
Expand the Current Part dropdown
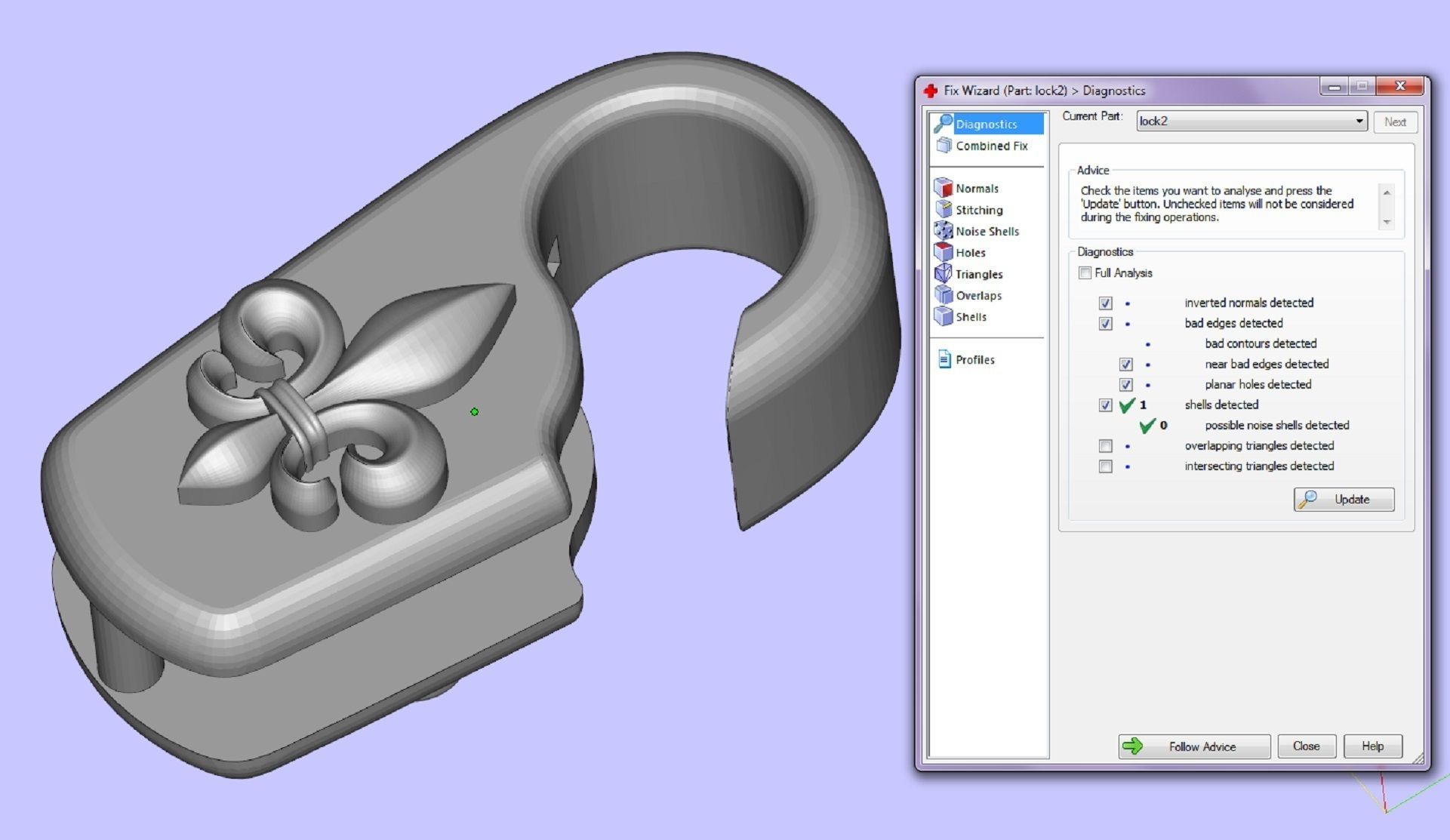pyautogui.click(x=1359, y=122)
